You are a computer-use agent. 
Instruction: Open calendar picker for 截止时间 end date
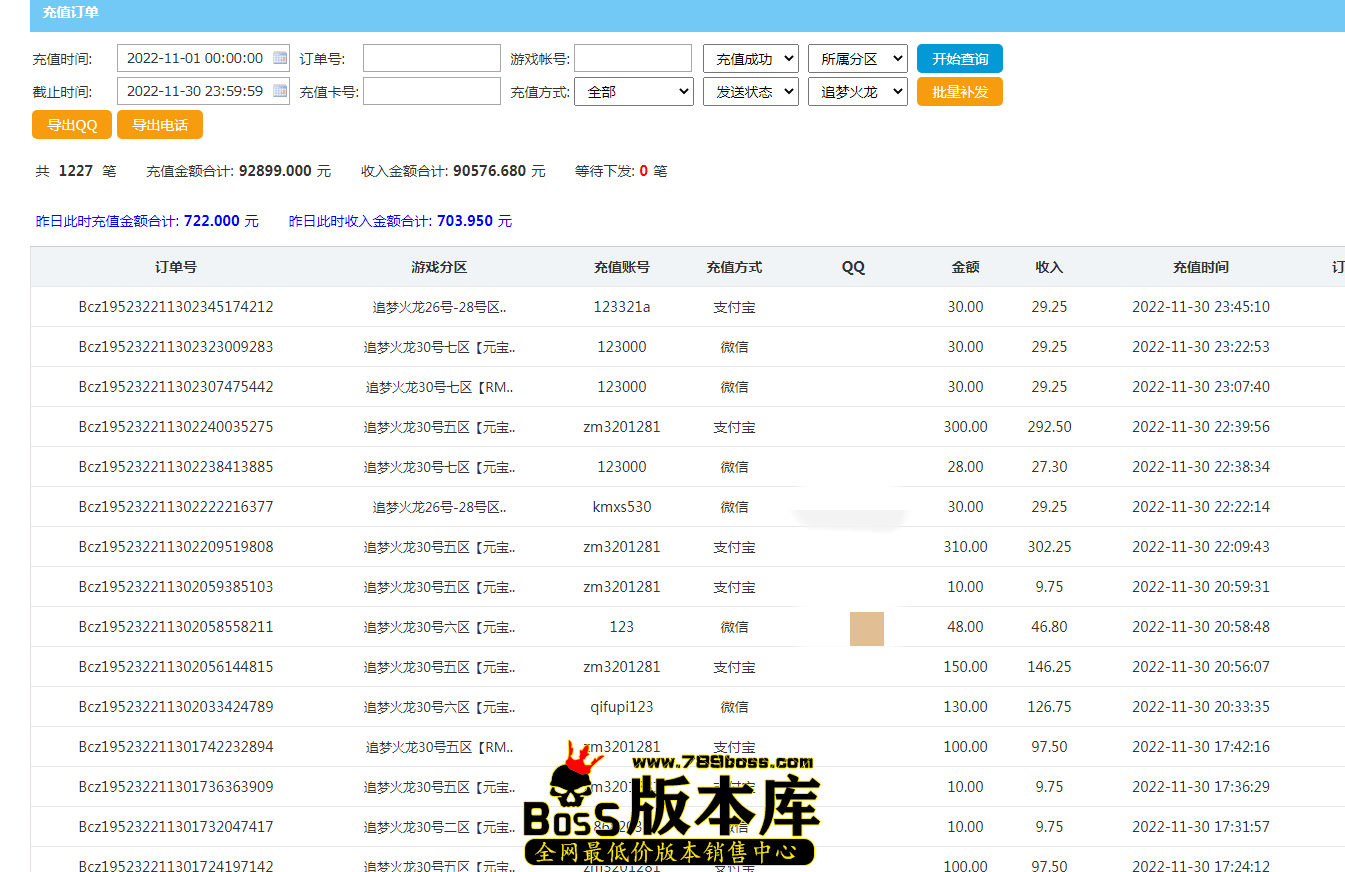click(x=280, y=91)
